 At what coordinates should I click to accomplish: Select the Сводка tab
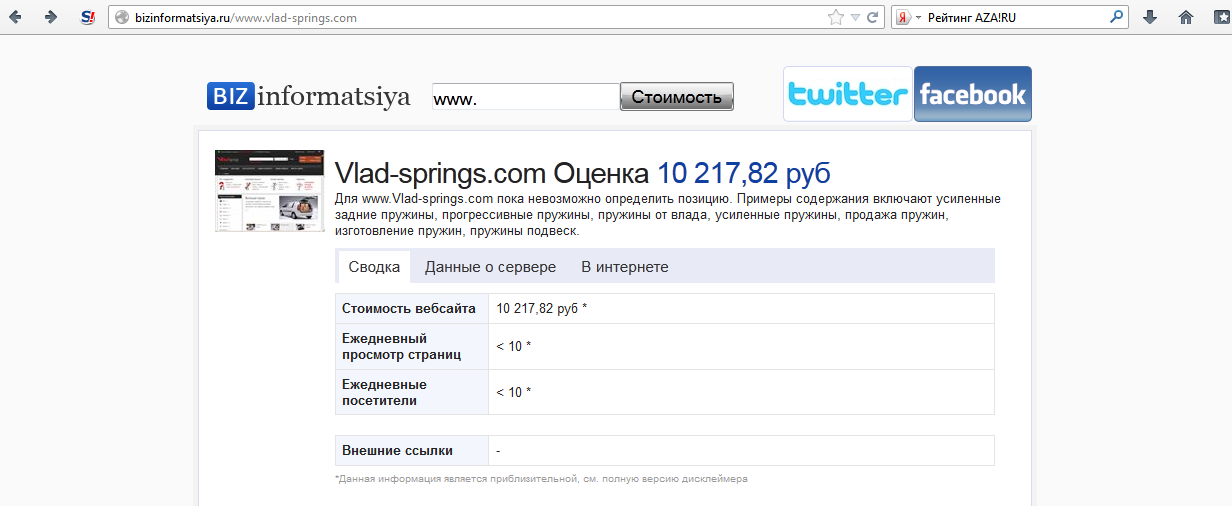tap(374, 267)
